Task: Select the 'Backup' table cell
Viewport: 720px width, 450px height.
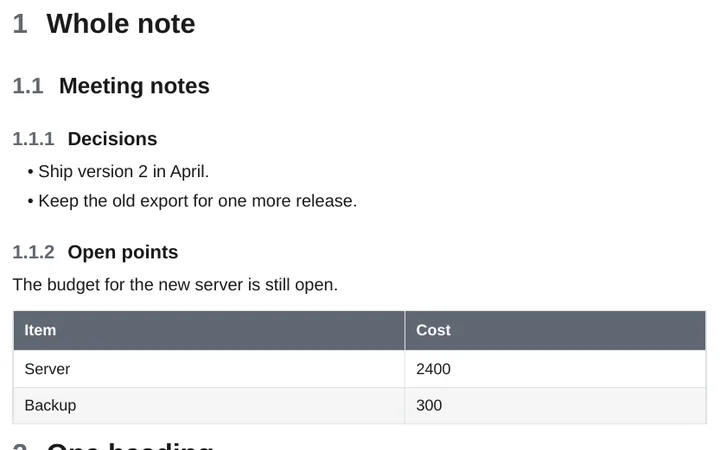Action: click(x=209, y=405)
